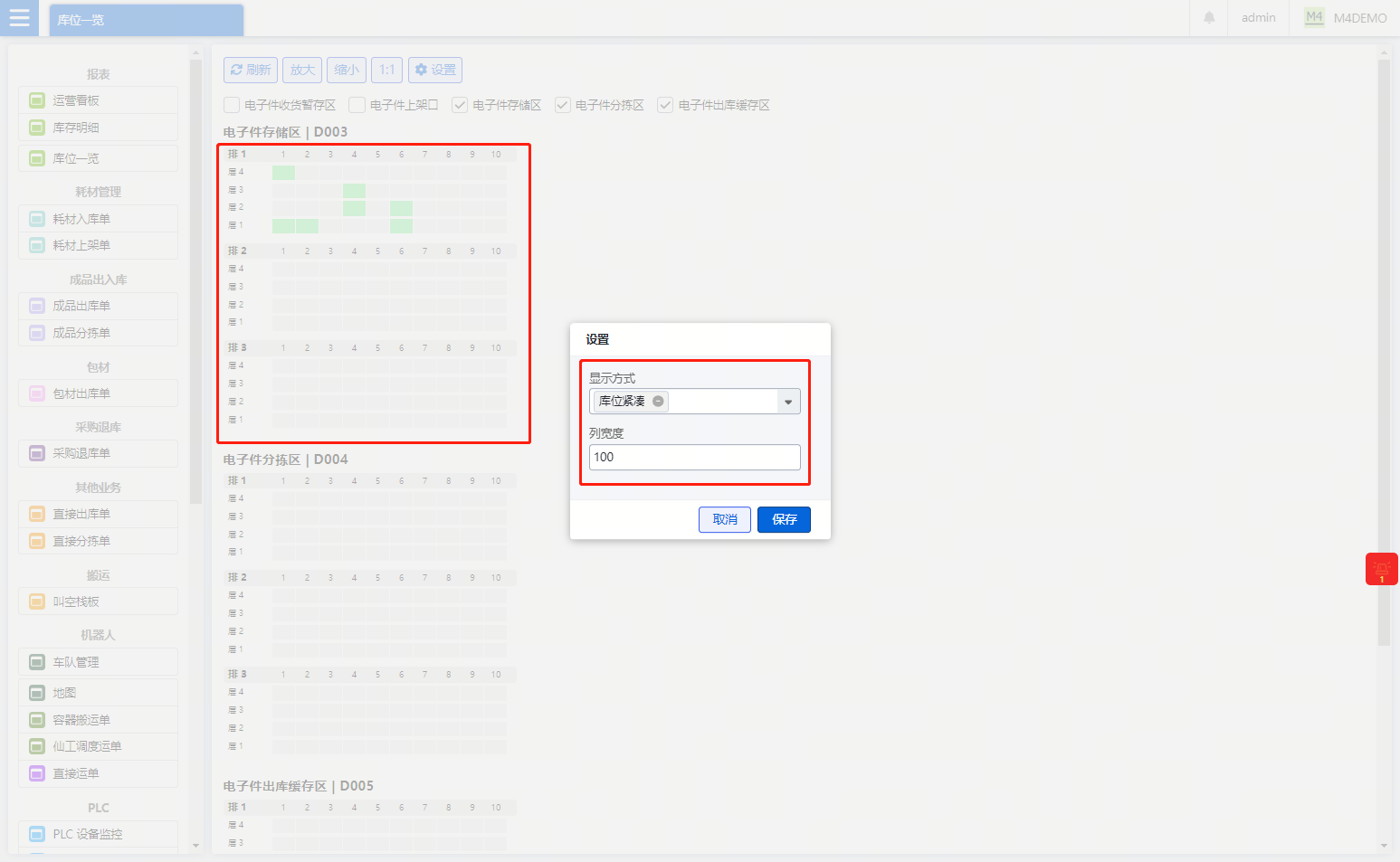Click the 缩小 zoom-out button

[x=347, y=70]
